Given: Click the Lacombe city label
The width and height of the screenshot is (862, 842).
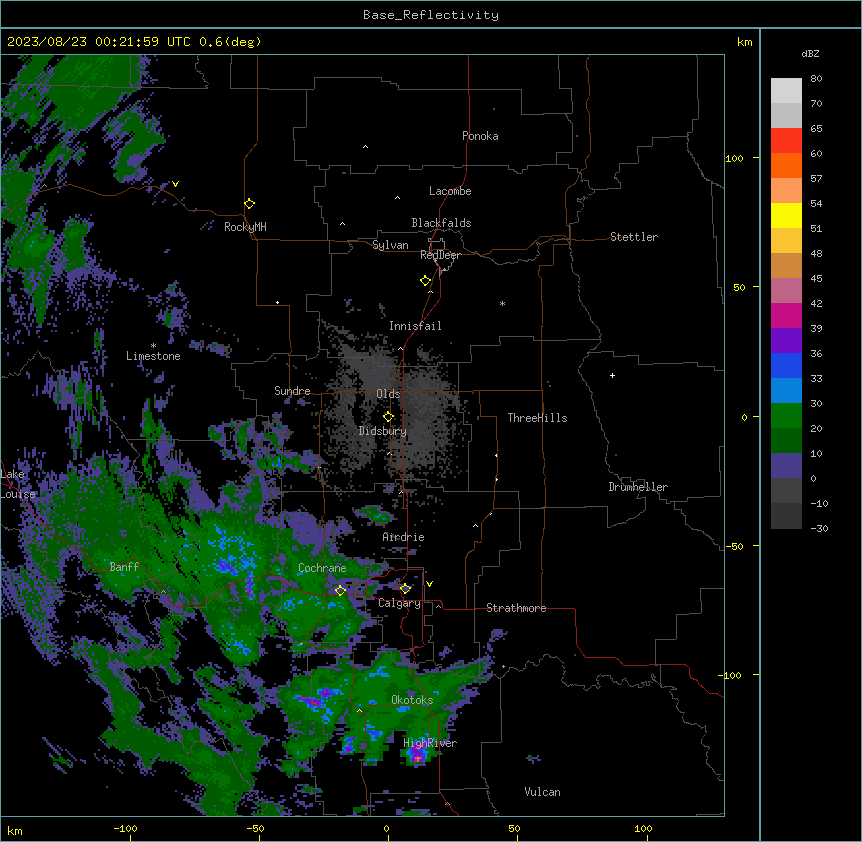Looking at the screenshot, I should click(x=450, y=191).
